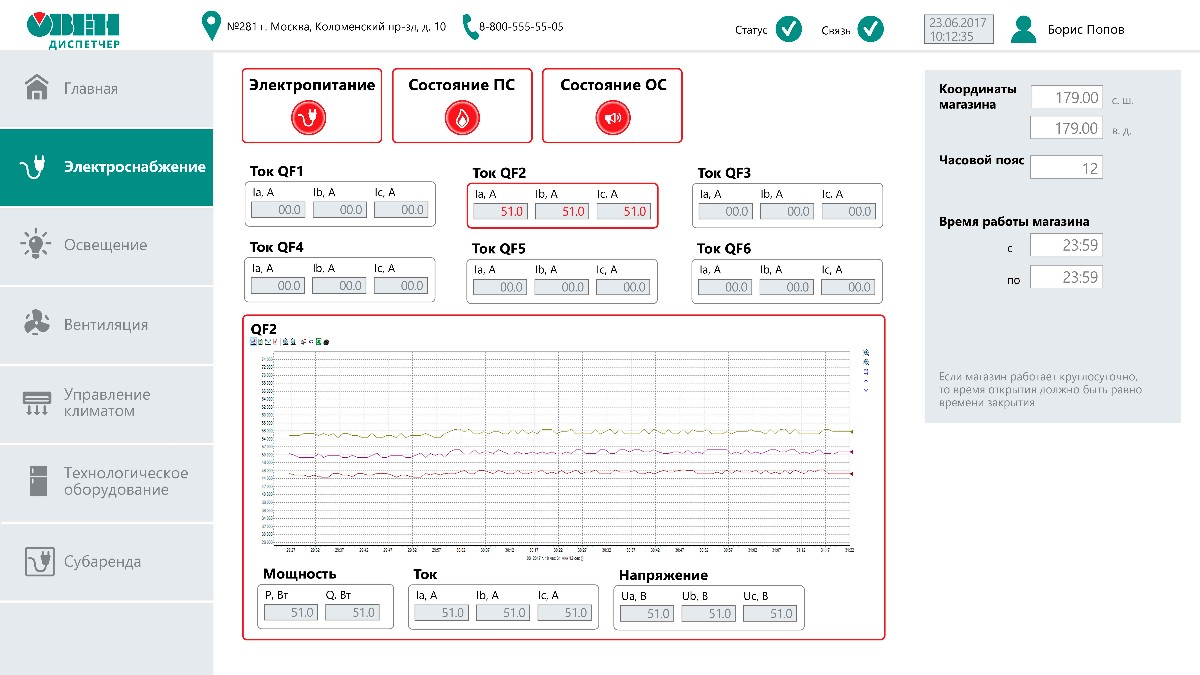The width and height of the screenshot is (1200, 675).
Task: Click the store opening time field labeled с
Action: (1066, 246)
